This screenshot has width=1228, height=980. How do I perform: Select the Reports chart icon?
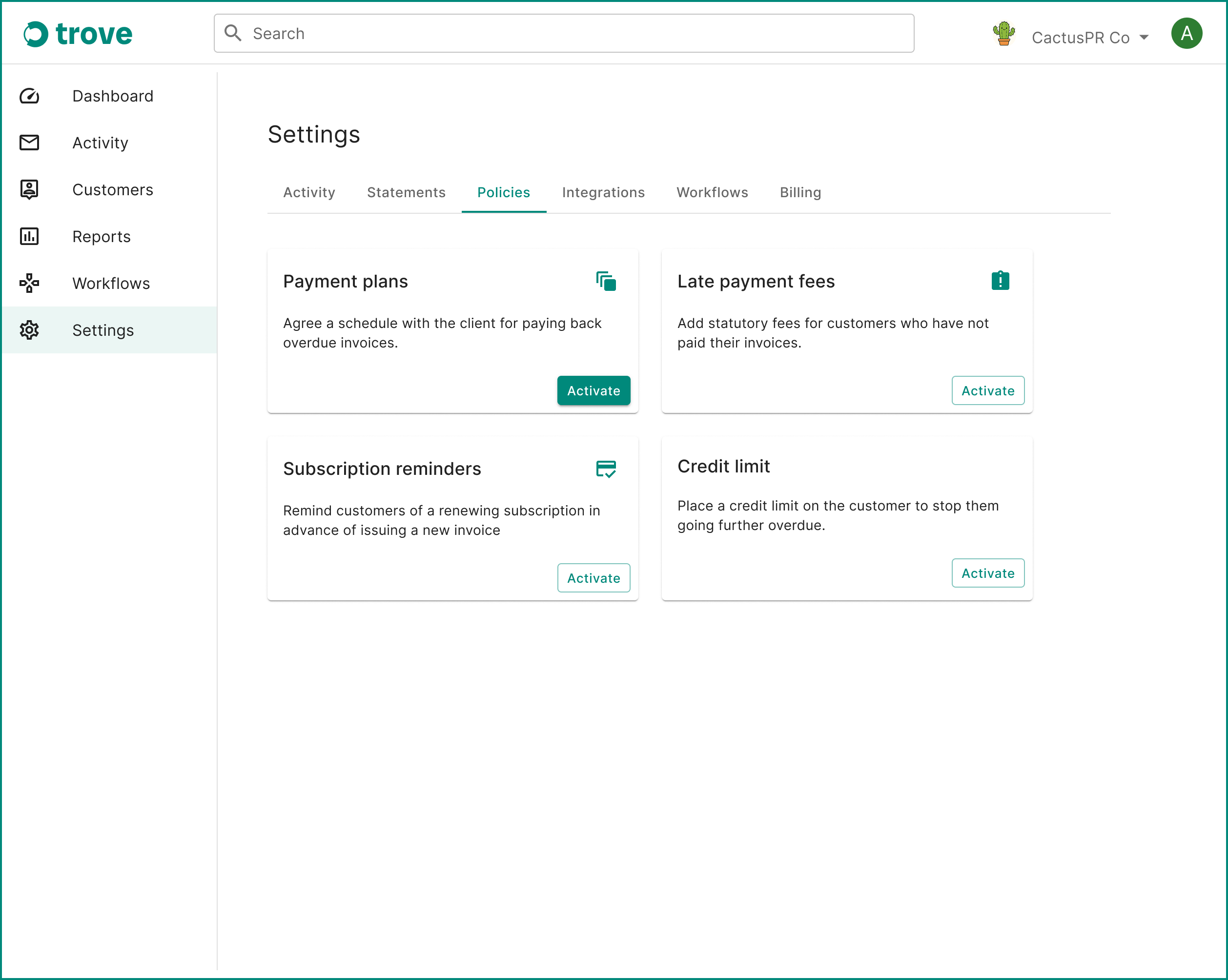29,236
